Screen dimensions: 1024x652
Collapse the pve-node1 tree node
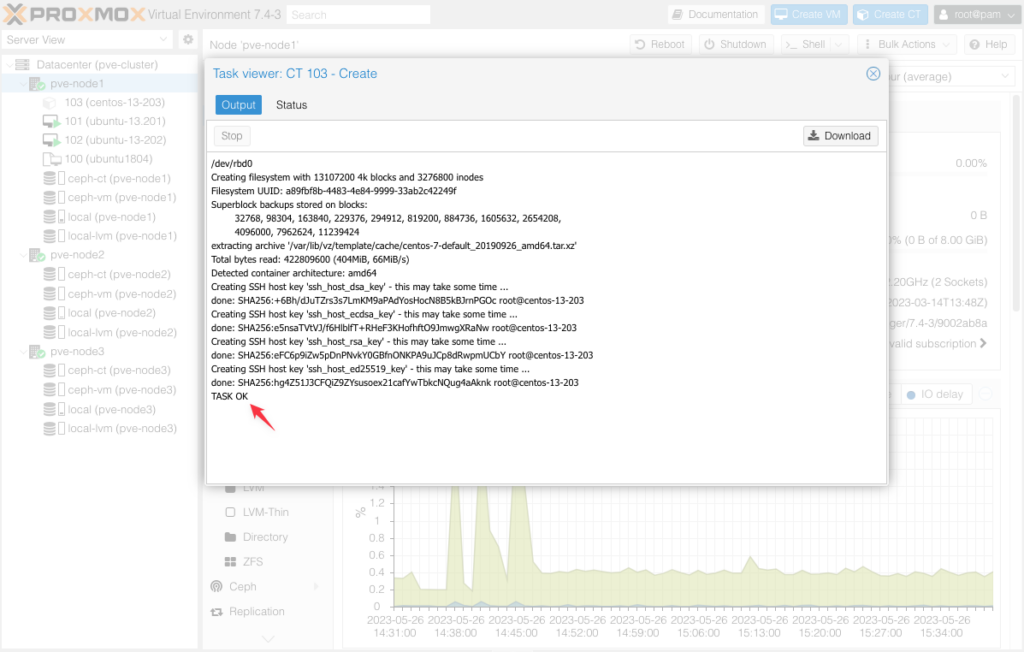click(24, 84)
